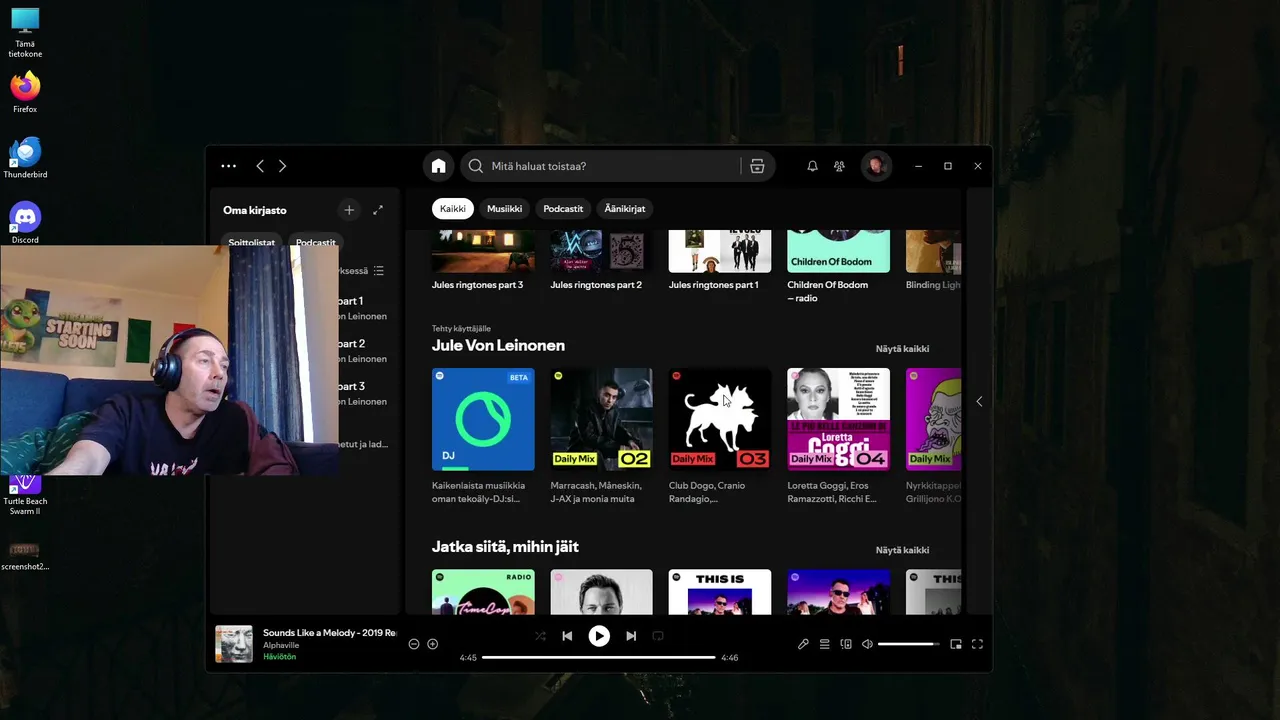This screenshot has width=1280, height=720.
Task: Hide this song with minus icon
Action: point(414,644)
